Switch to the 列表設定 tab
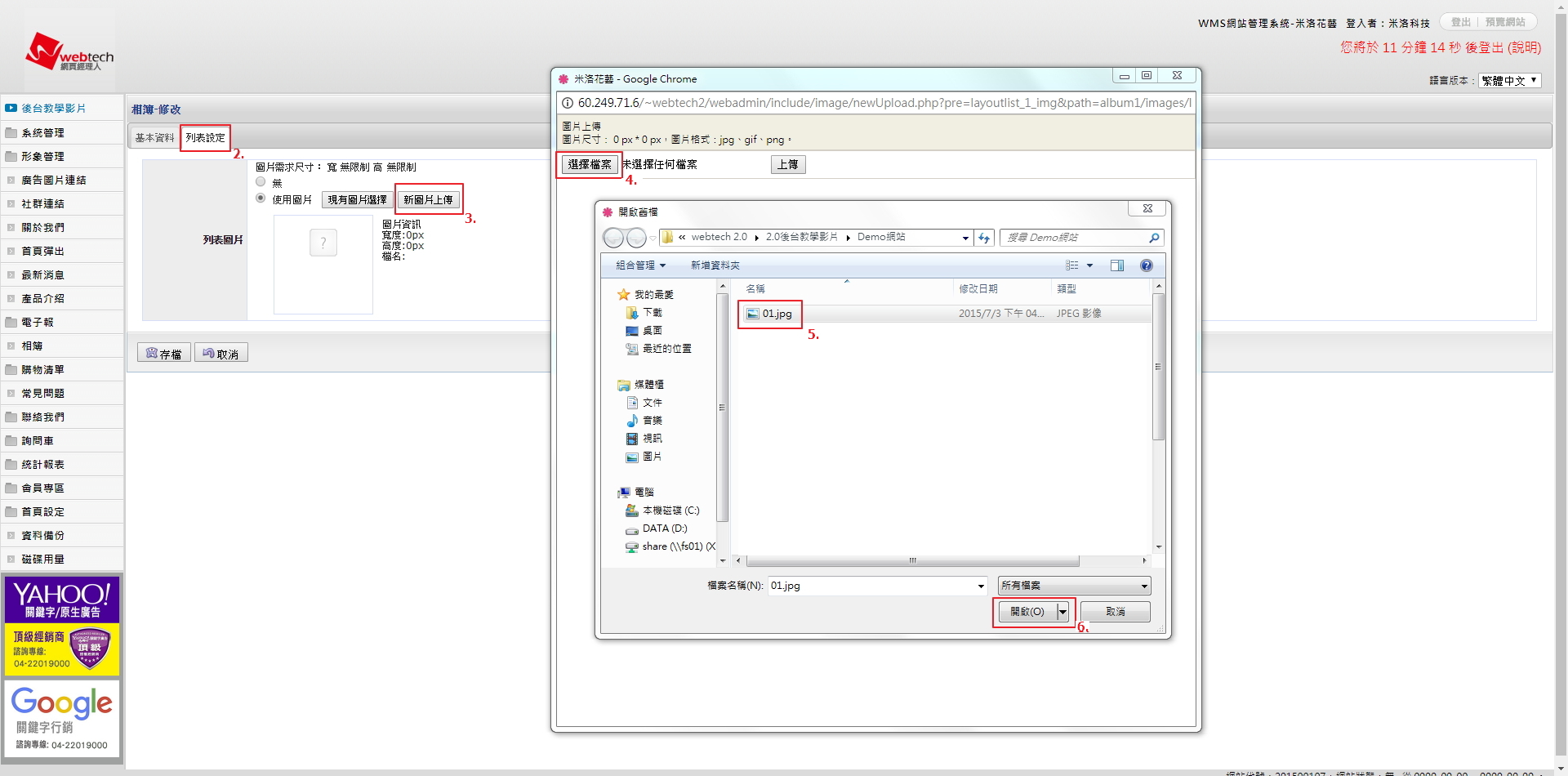Screen dimensions: 1568x776 205,137
